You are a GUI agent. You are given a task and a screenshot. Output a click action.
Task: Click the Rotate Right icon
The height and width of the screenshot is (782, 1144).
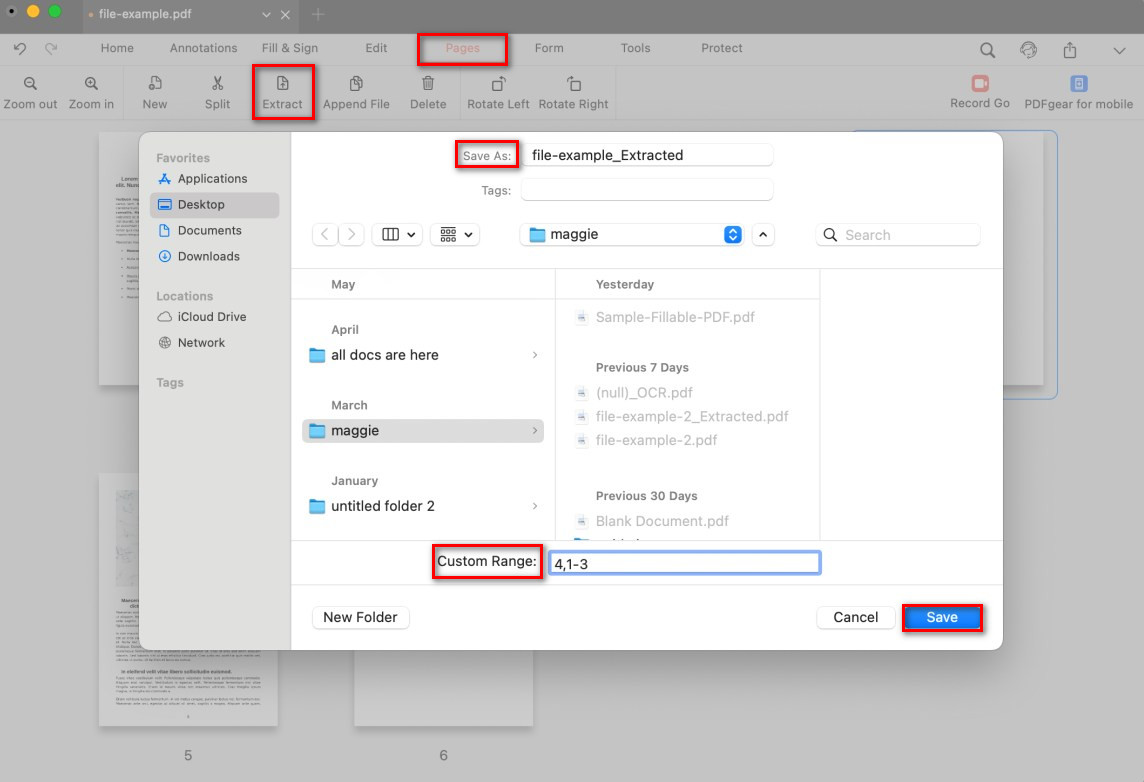pyautogui.click(x=573, y=84)
